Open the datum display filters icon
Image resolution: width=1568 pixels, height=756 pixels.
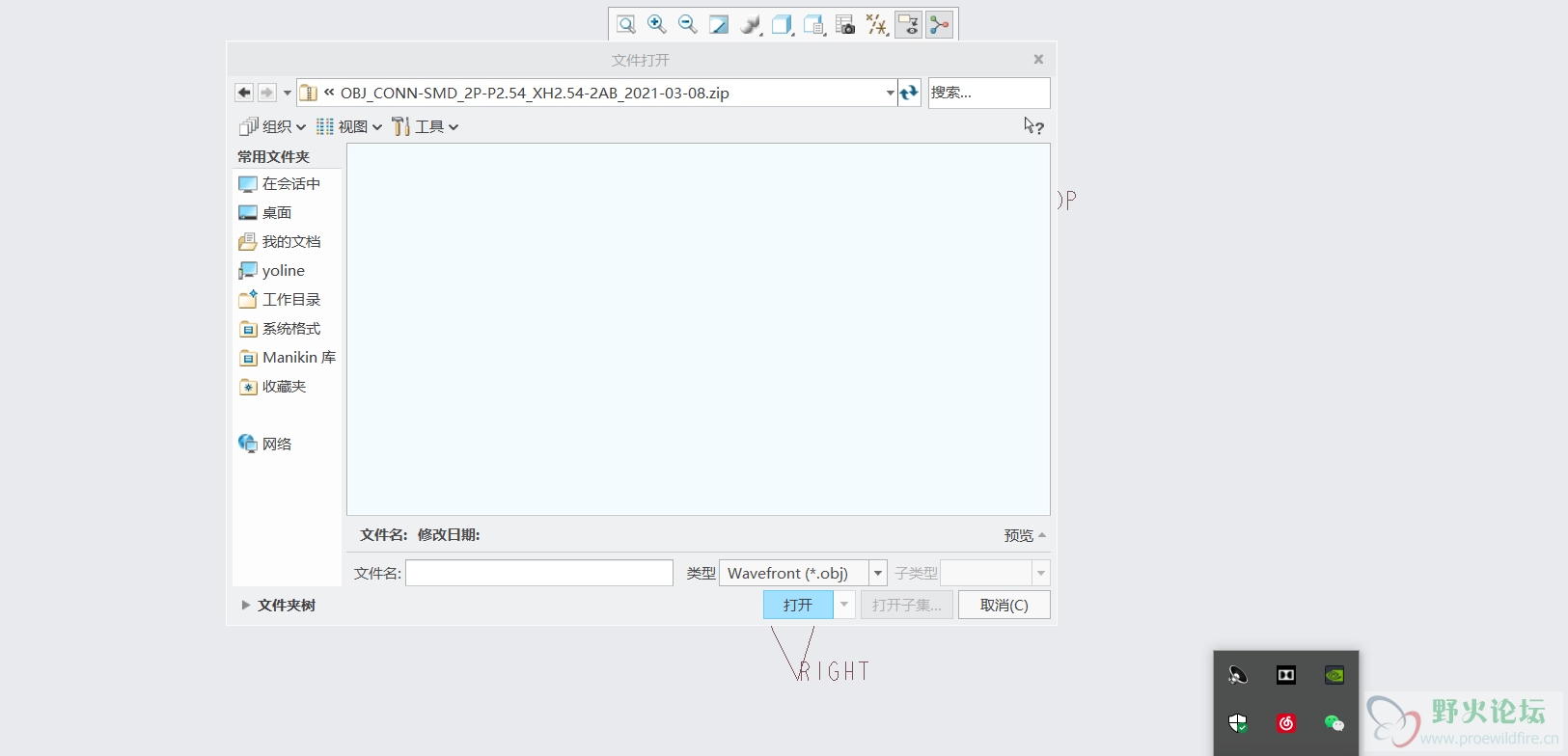click(876, 24)
